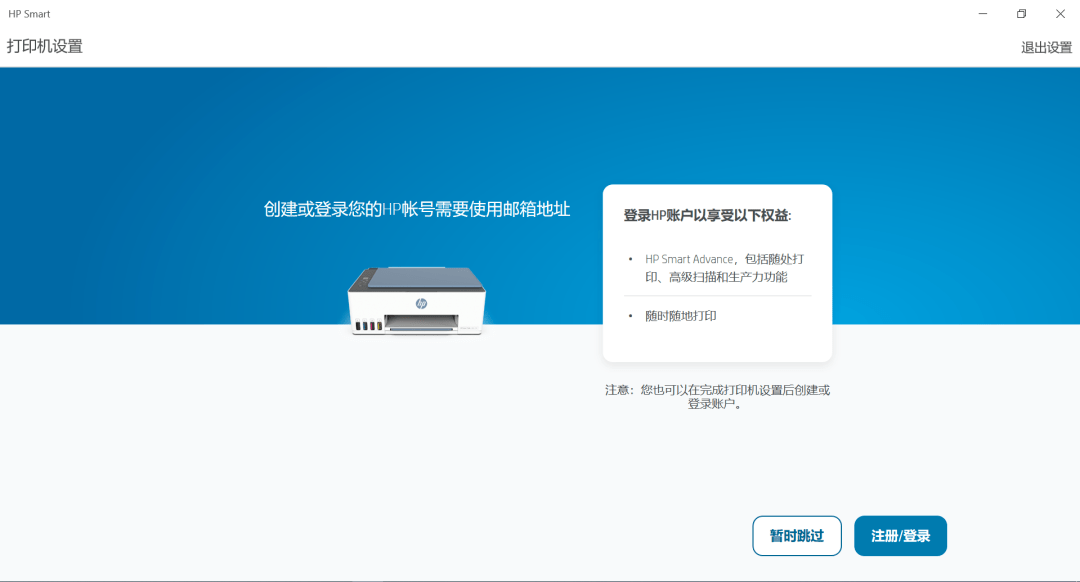Minimize the HP Smart window
The width and height of the screenshot is (1080, 582).
point(983,14)
